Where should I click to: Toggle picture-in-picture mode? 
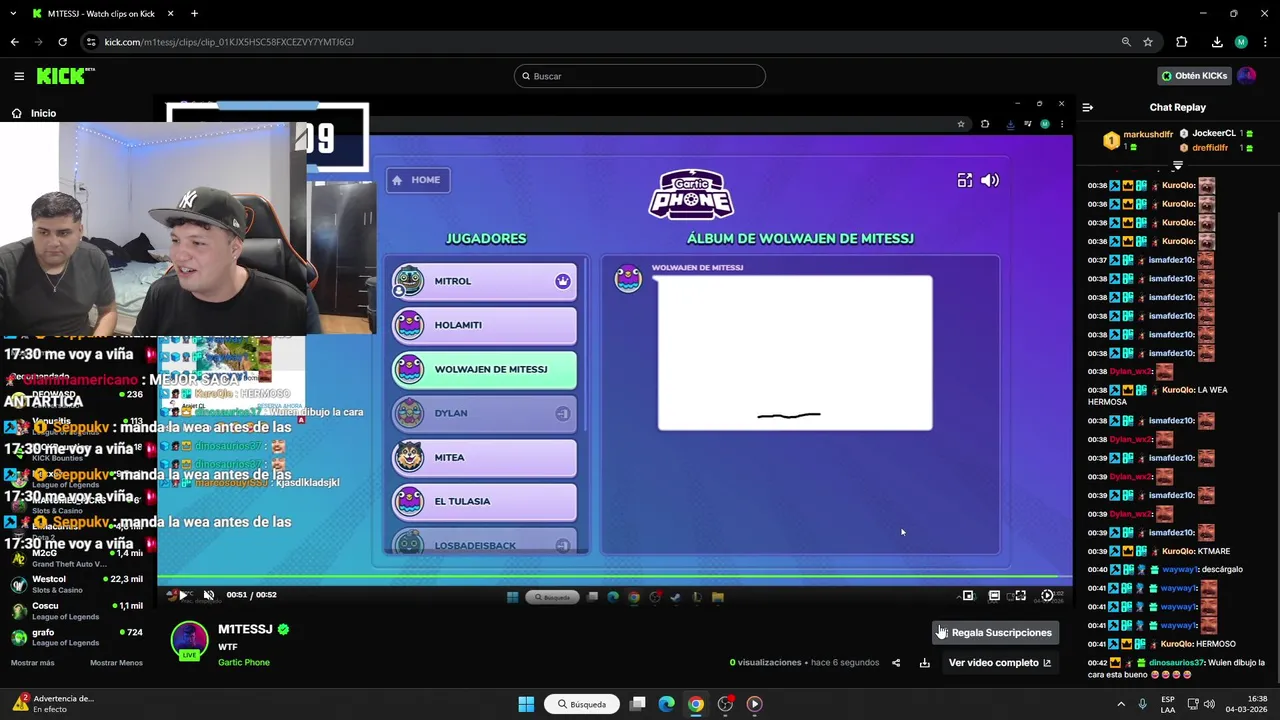pos(968,595)
